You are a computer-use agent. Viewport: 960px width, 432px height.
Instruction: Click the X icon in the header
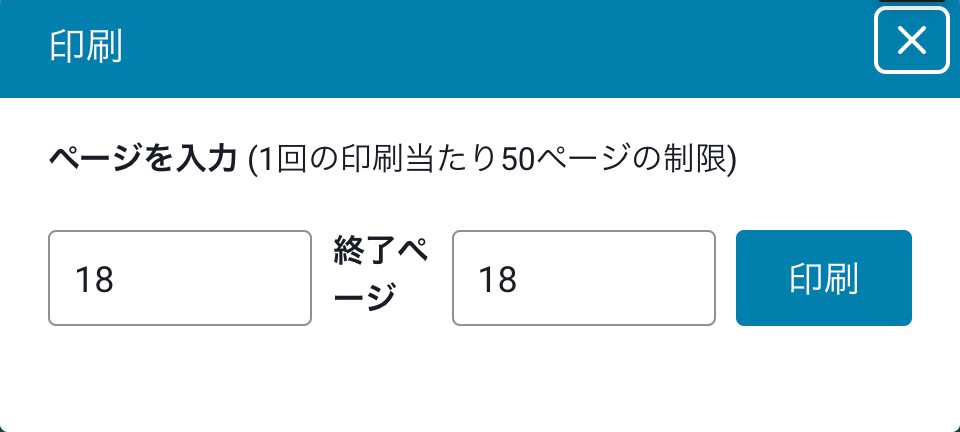click(x=911, y=41)
